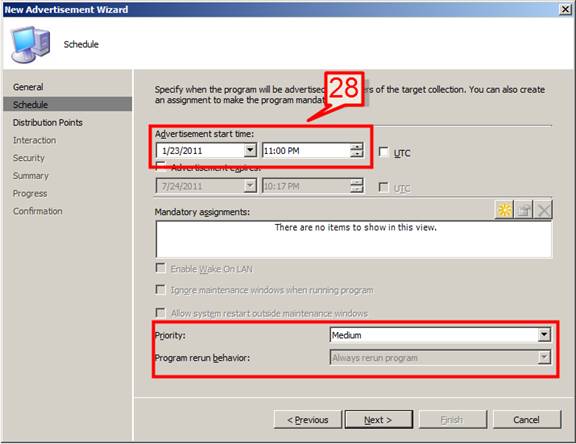
Task: Go to the General wizard page
Action: point(28,87)
